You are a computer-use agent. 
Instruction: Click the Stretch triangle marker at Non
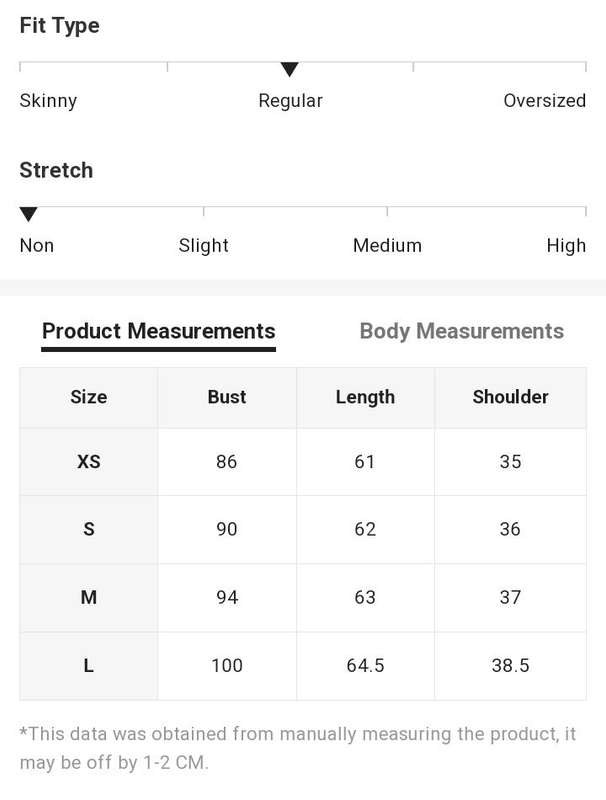(29, 214)
